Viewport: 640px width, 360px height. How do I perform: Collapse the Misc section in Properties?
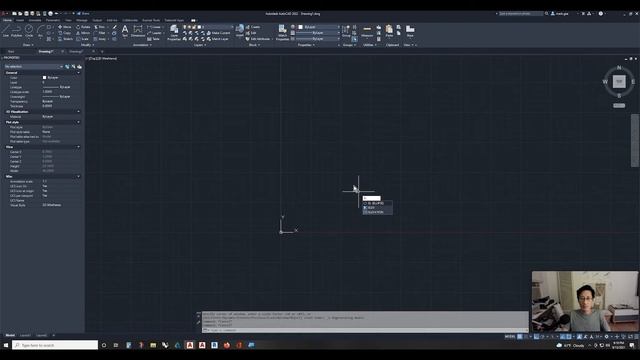[78, 176]
